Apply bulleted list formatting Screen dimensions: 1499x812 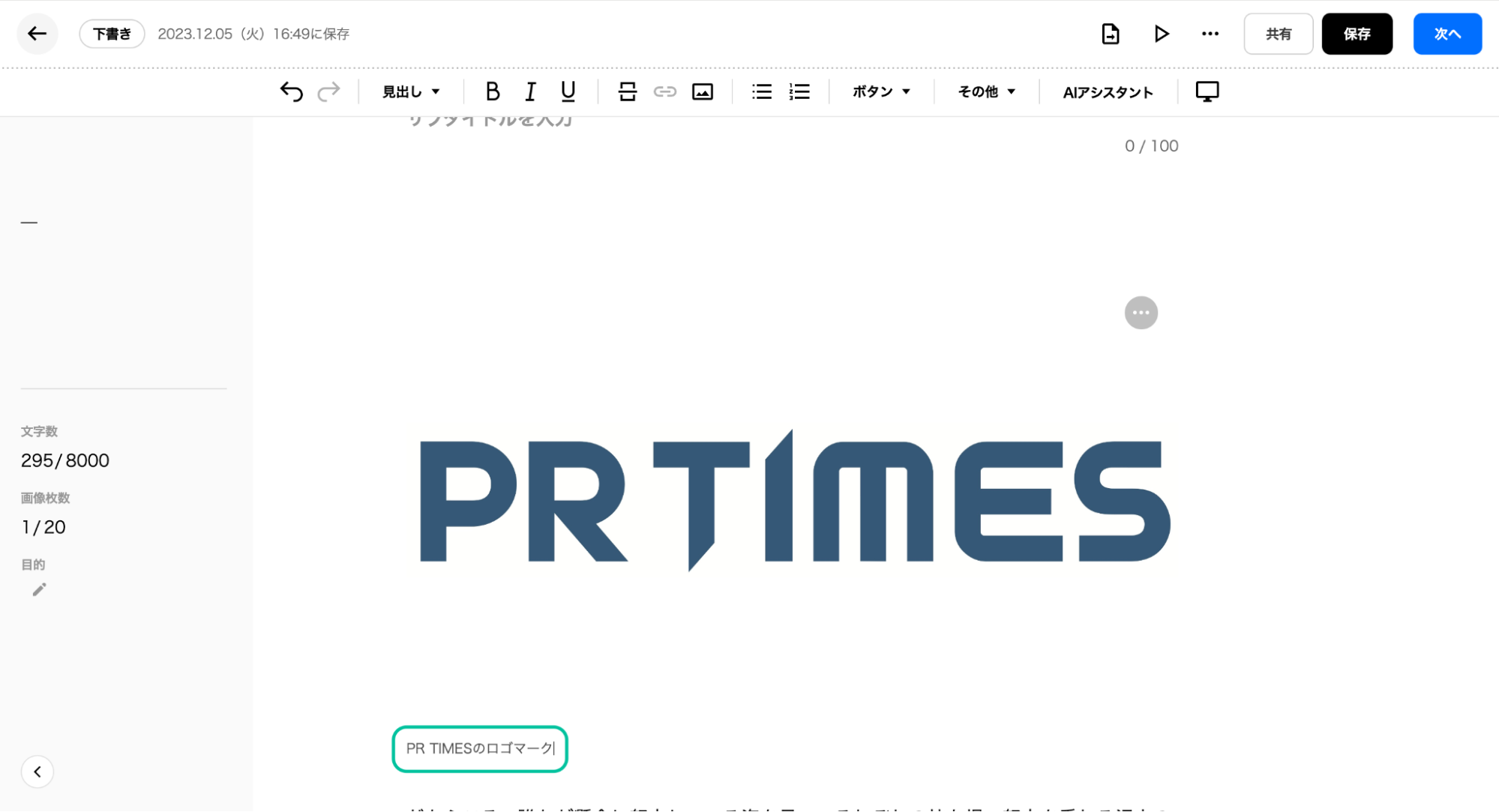[762, 91]
